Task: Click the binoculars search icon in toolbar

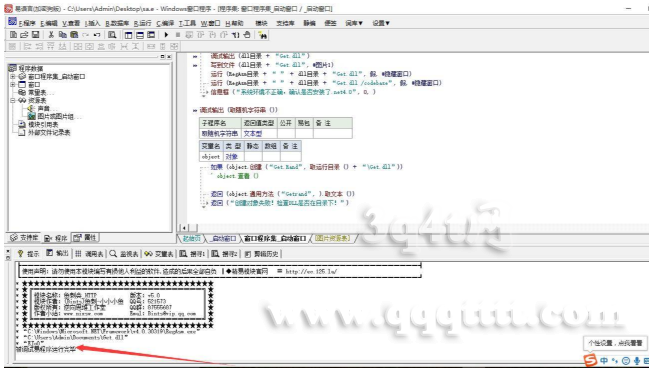Action: (263, 35)
